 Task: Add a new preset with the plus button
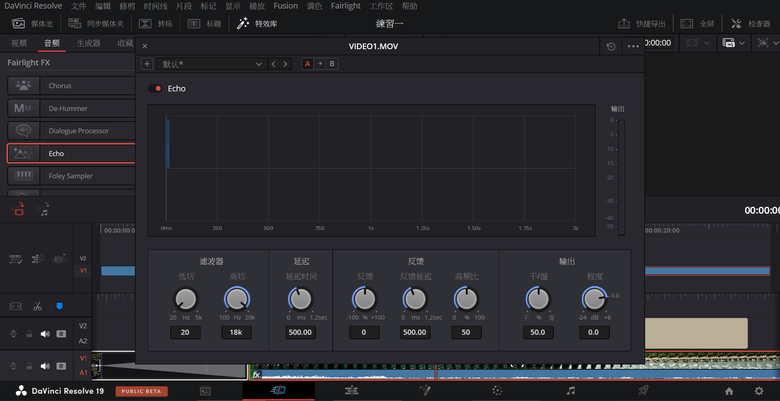tap(147, 64)
